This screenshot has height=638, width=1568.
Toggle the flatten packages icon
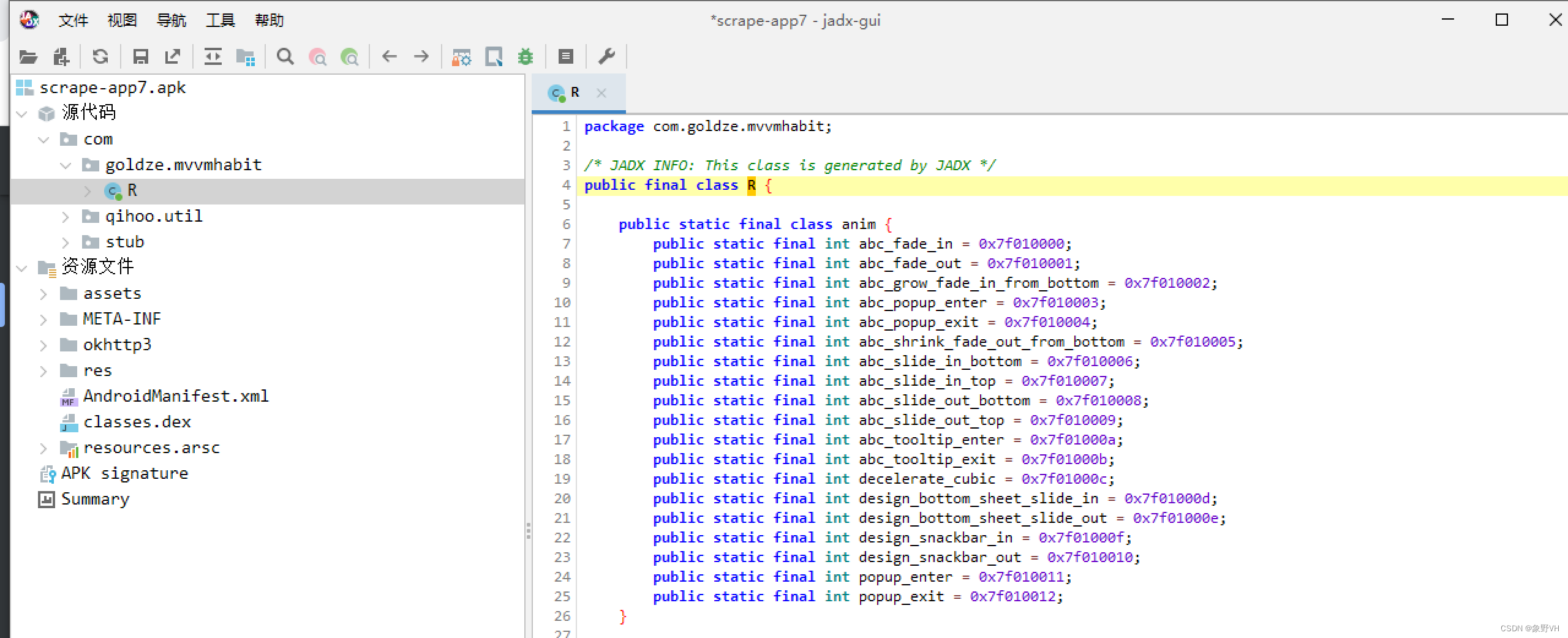pos(246,57)
